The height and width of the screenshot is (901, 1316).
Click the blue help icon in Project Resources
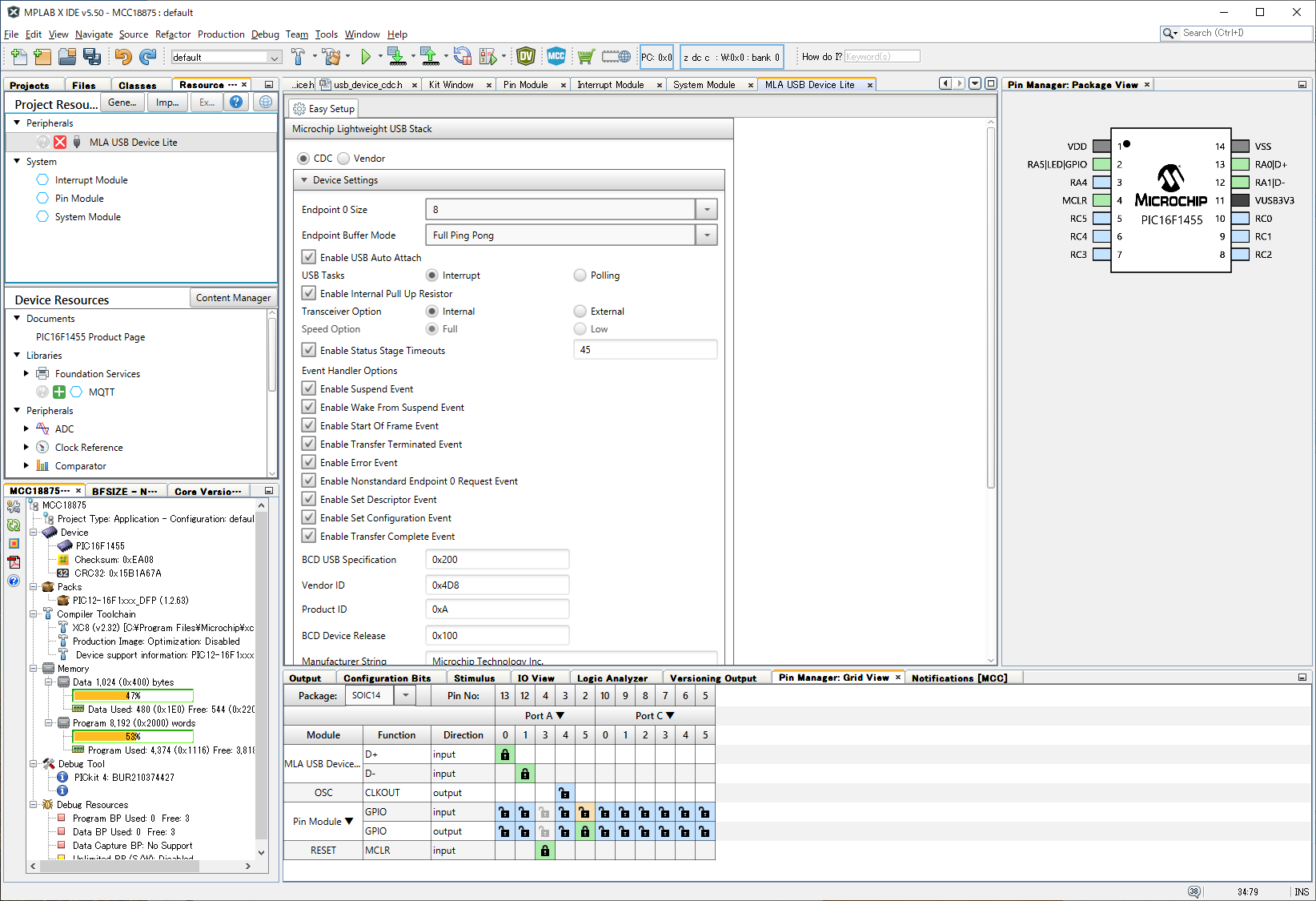coord(236,102)
